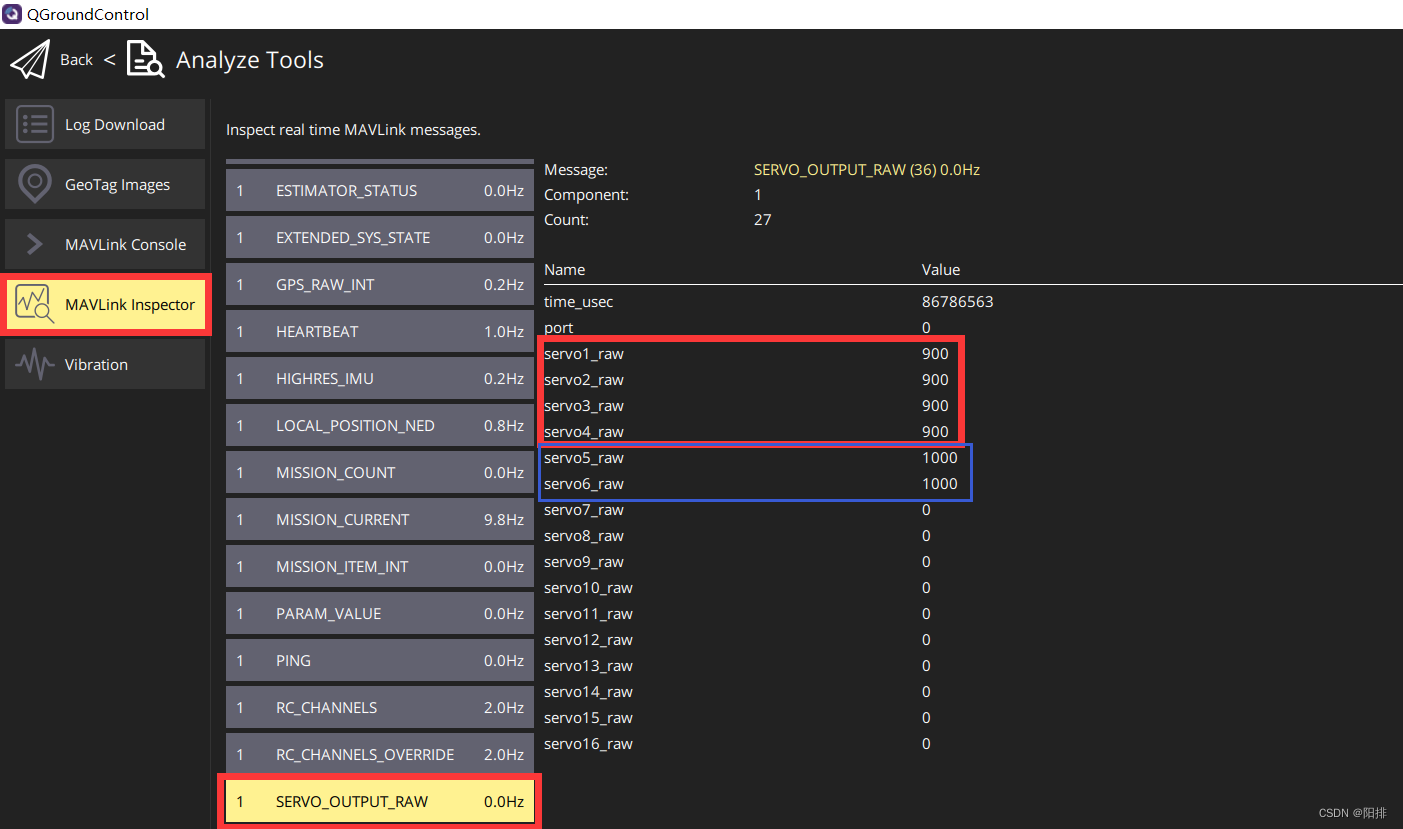
Task: Select the HIGHRES_IMU message
Action: pos(380,379)
